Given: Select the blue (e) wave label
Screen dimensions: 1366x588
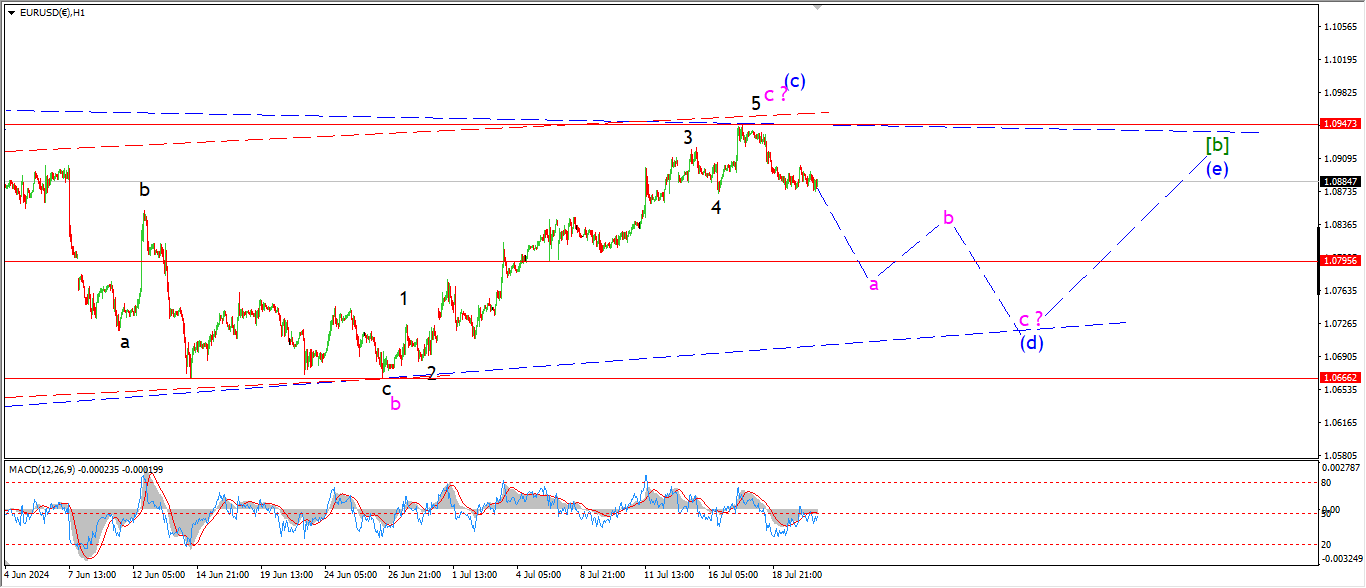Looking at the screenshot, I should (1216, 169).
